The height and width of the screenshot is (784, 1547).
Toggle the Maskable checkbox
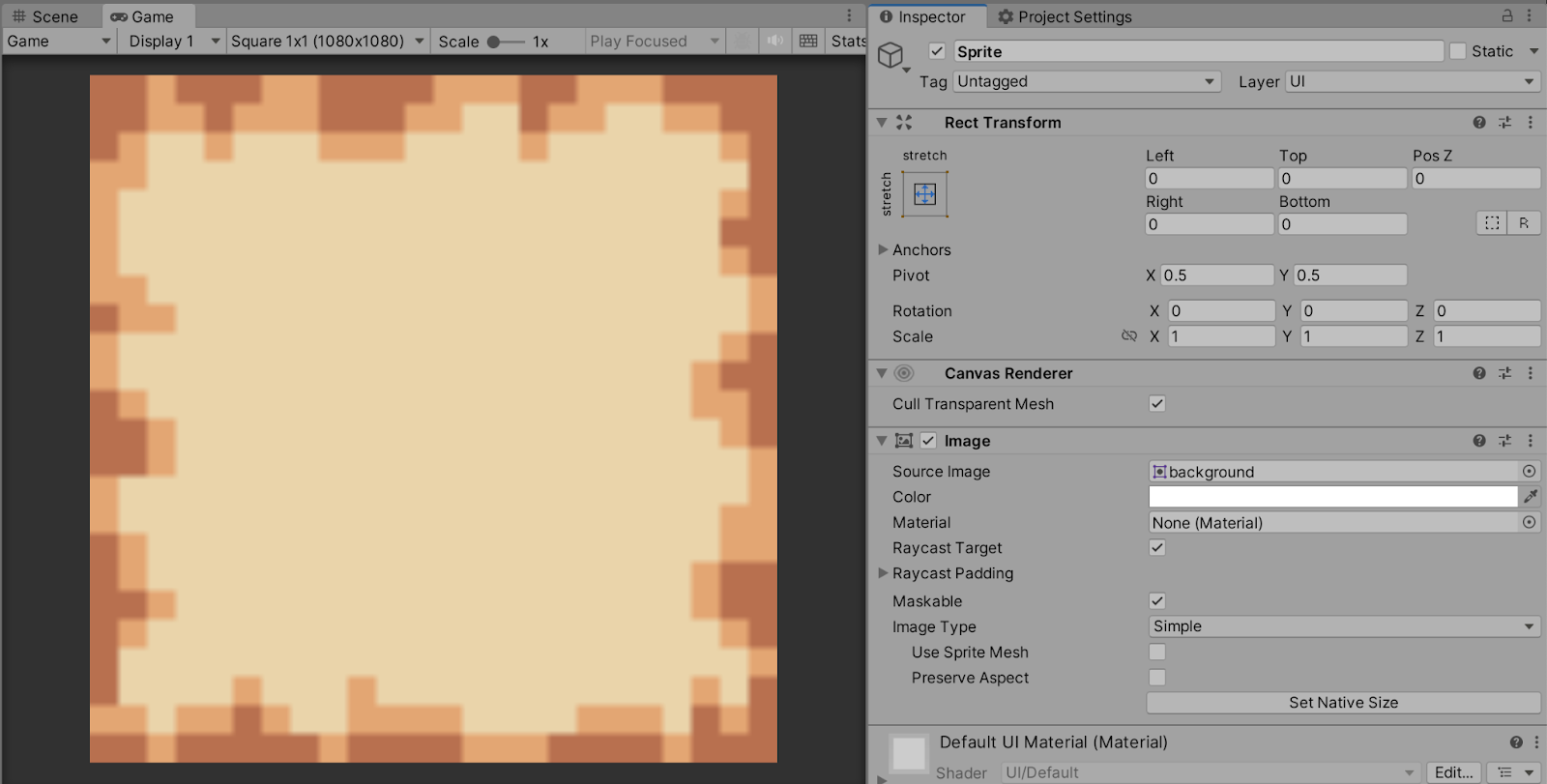(x=1157, y=600)
